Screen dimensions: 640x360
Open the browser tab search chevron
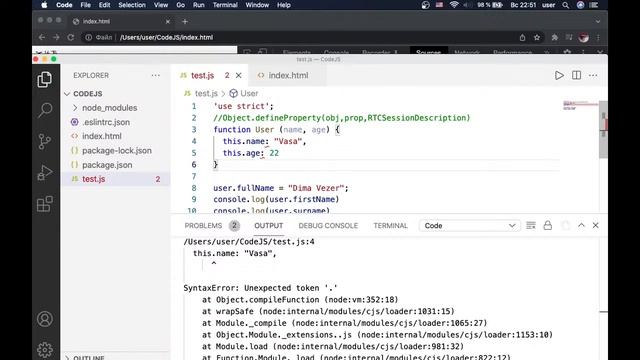tap(598, 21)
